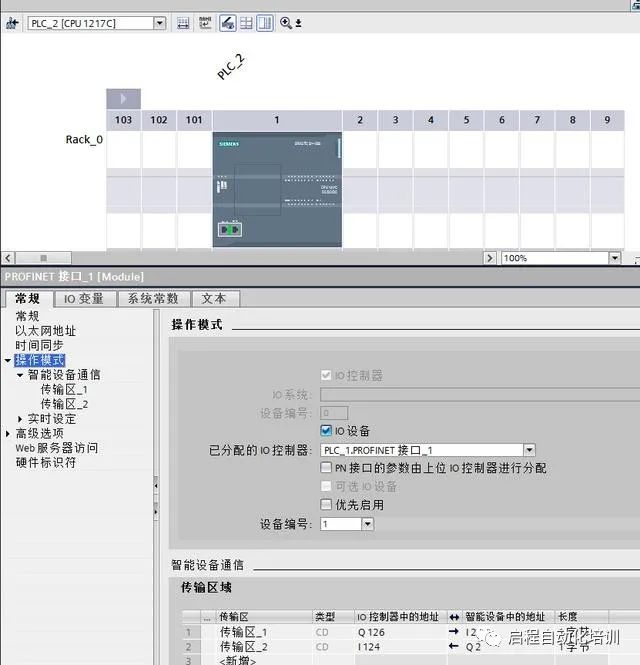
Task: Expand the rack arrow button above slot 103
Action: [123, 99]
